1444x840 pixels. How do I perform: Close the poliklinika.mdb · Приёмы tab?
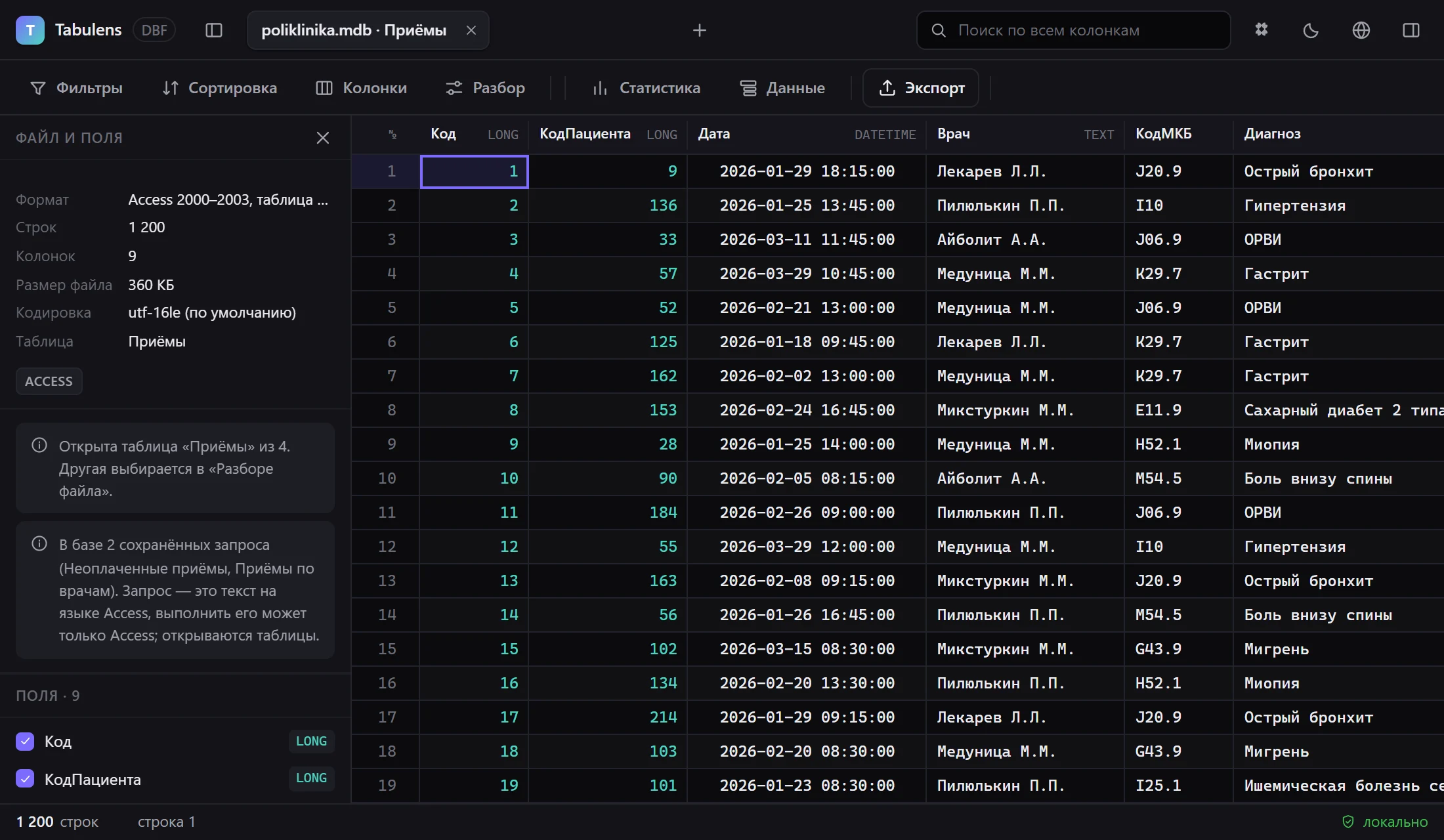(471, 30)
